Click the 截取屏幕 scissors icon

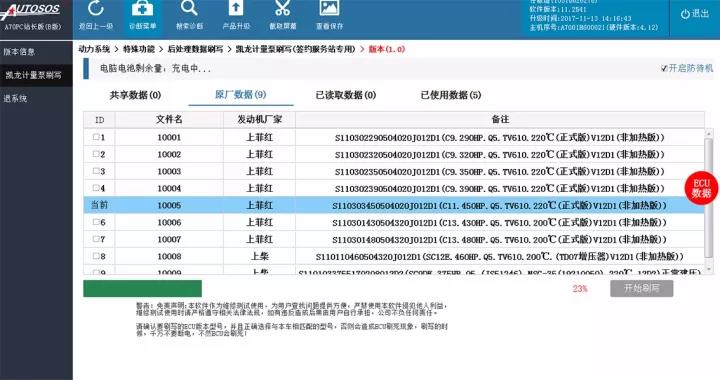[282, 8]
